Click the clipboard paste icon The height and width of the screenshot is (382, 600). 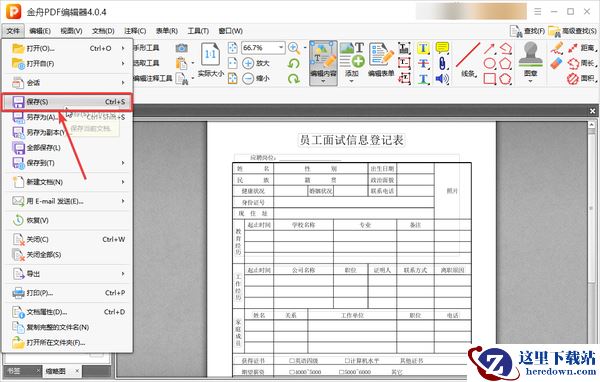181,63
